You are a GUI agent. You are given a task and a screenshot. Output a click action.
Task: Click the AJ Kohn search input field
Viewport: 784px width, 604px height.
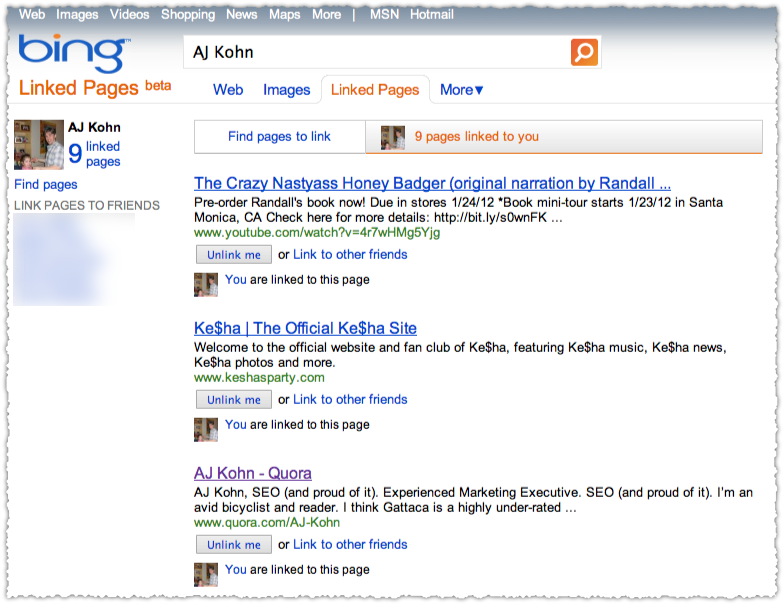[x=378, y=52]
